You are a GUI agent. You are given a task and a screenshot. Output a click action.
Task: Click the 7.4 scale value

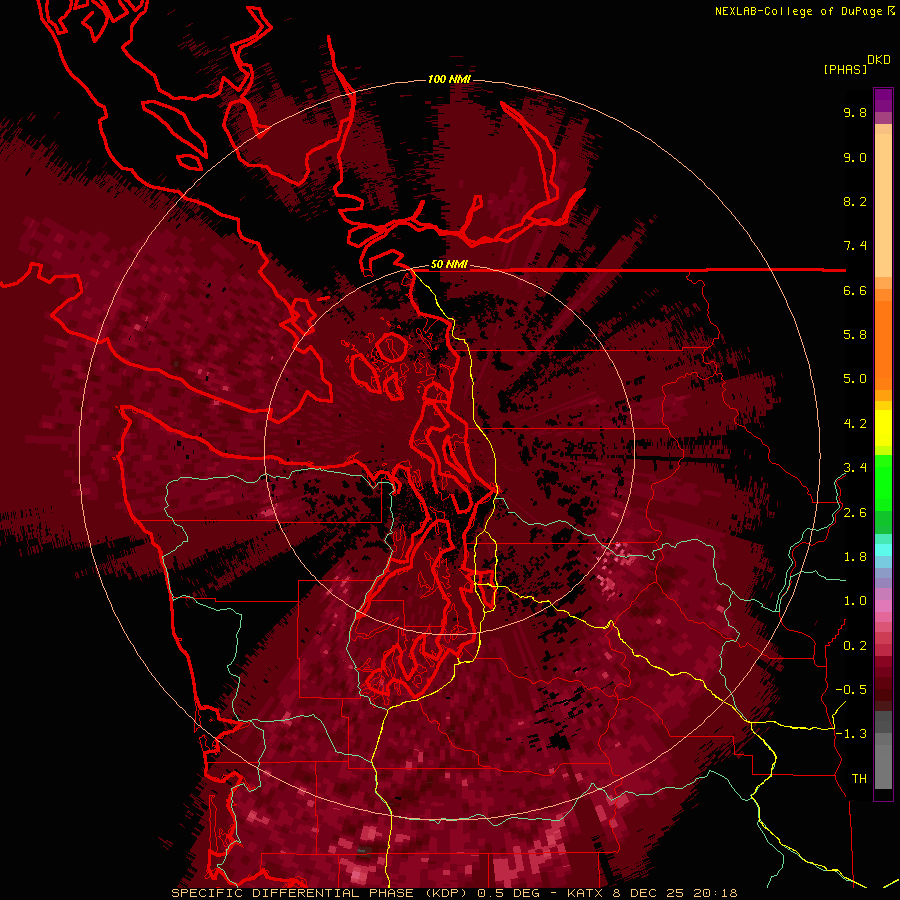[855, 246]
